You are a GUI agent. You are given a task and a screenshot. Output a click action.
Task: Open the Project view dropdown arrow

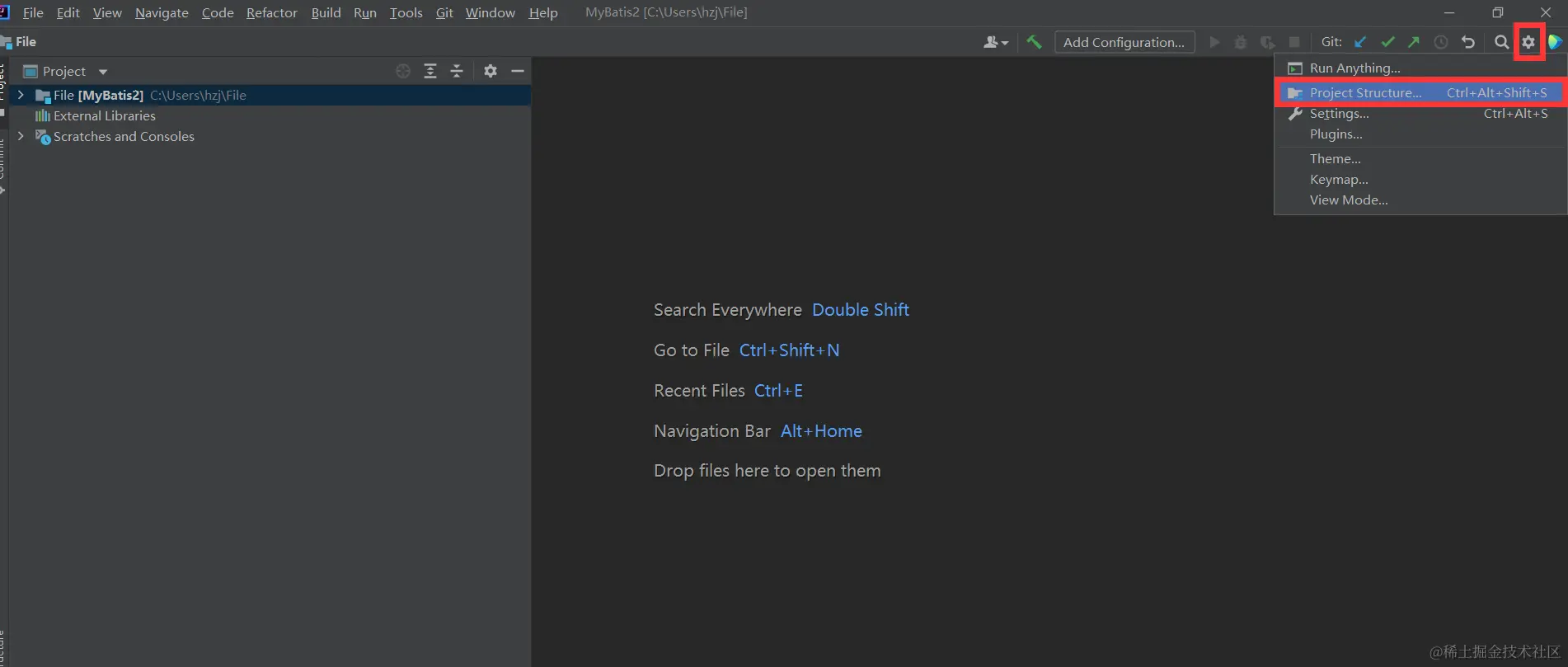coord(103,72)
